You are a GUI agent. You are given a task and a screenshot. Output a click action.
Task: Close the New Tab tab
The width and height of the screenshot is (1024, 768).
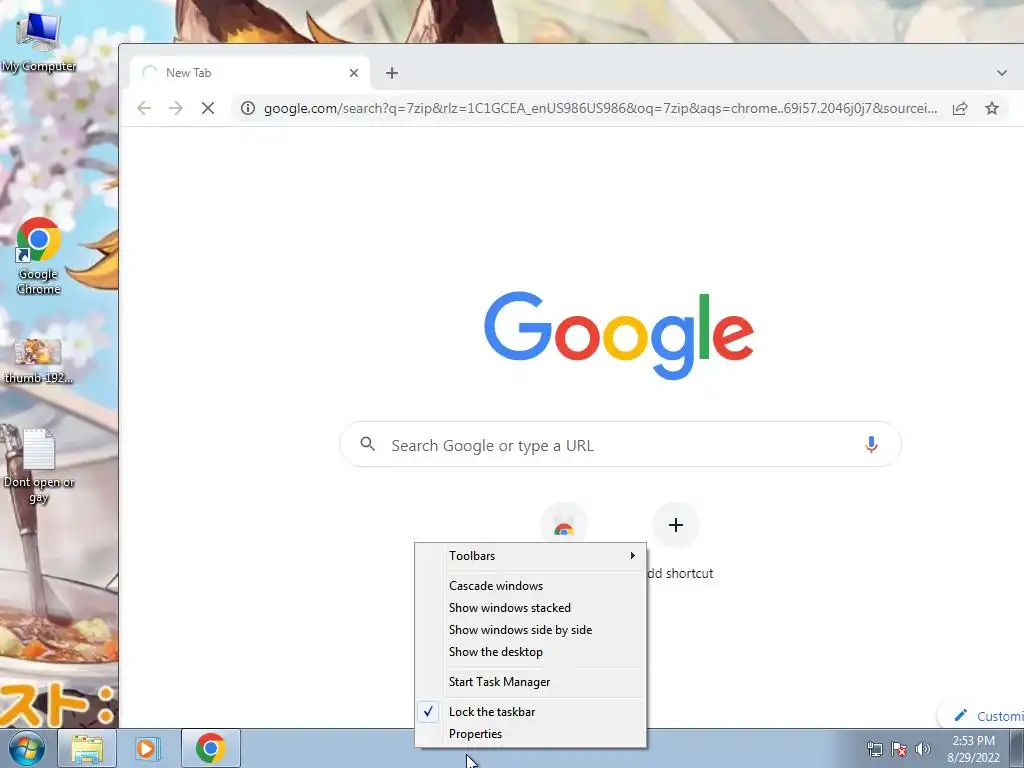coord(354,73)
